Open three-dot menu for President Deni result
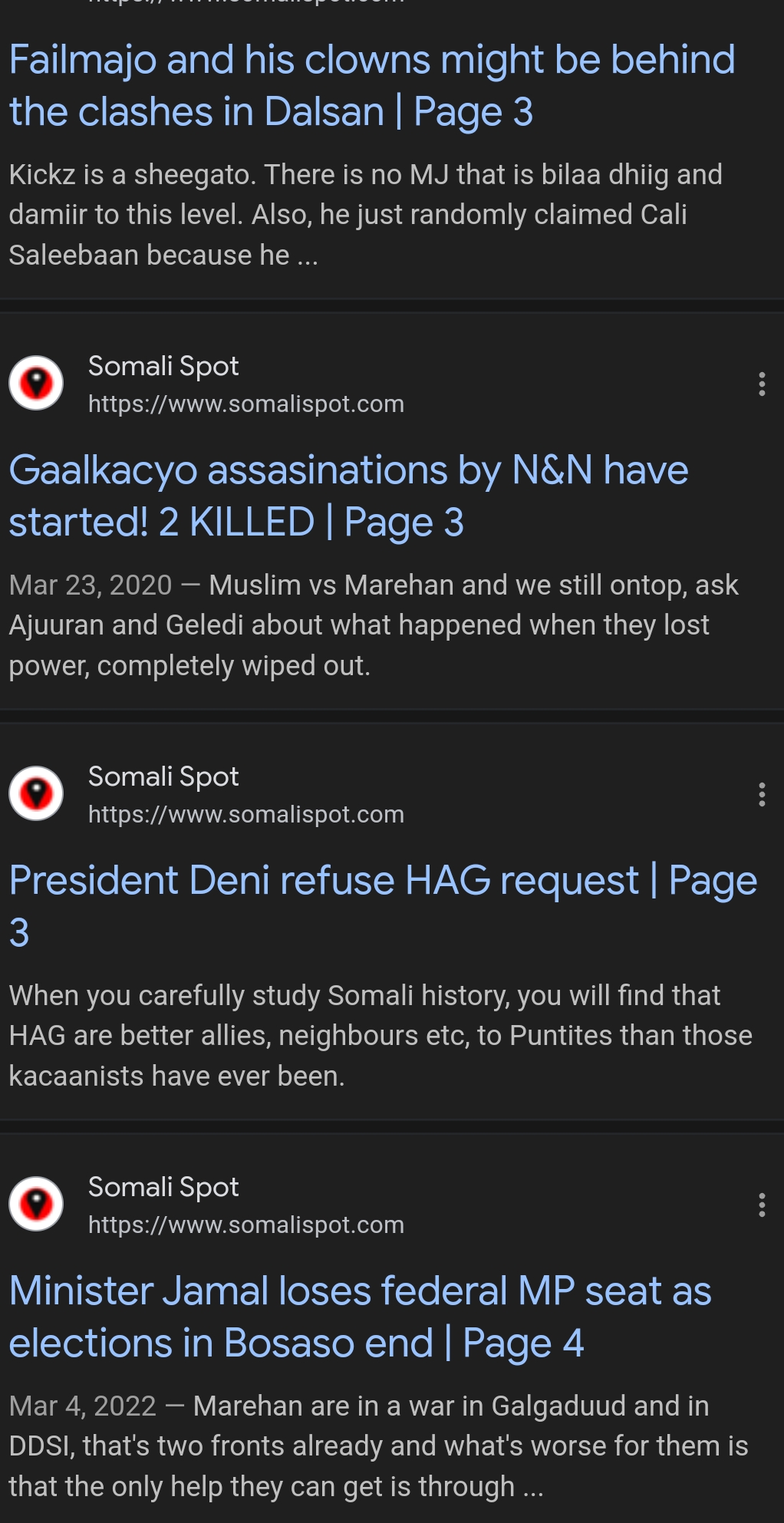This screenshot has width=784, height=1523. 761,794
